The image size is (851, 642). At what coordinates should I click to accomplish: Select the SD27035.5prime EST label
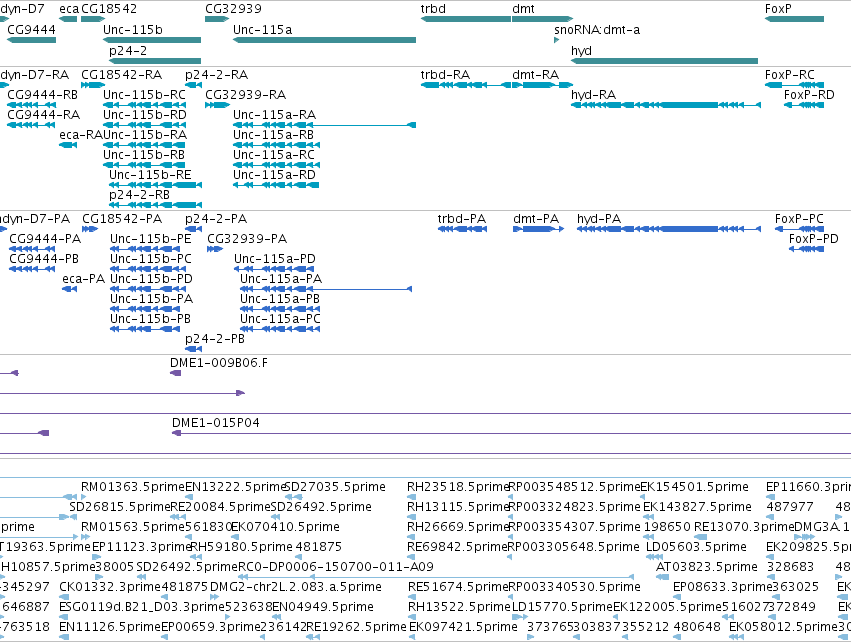click(x=335, y=487)
